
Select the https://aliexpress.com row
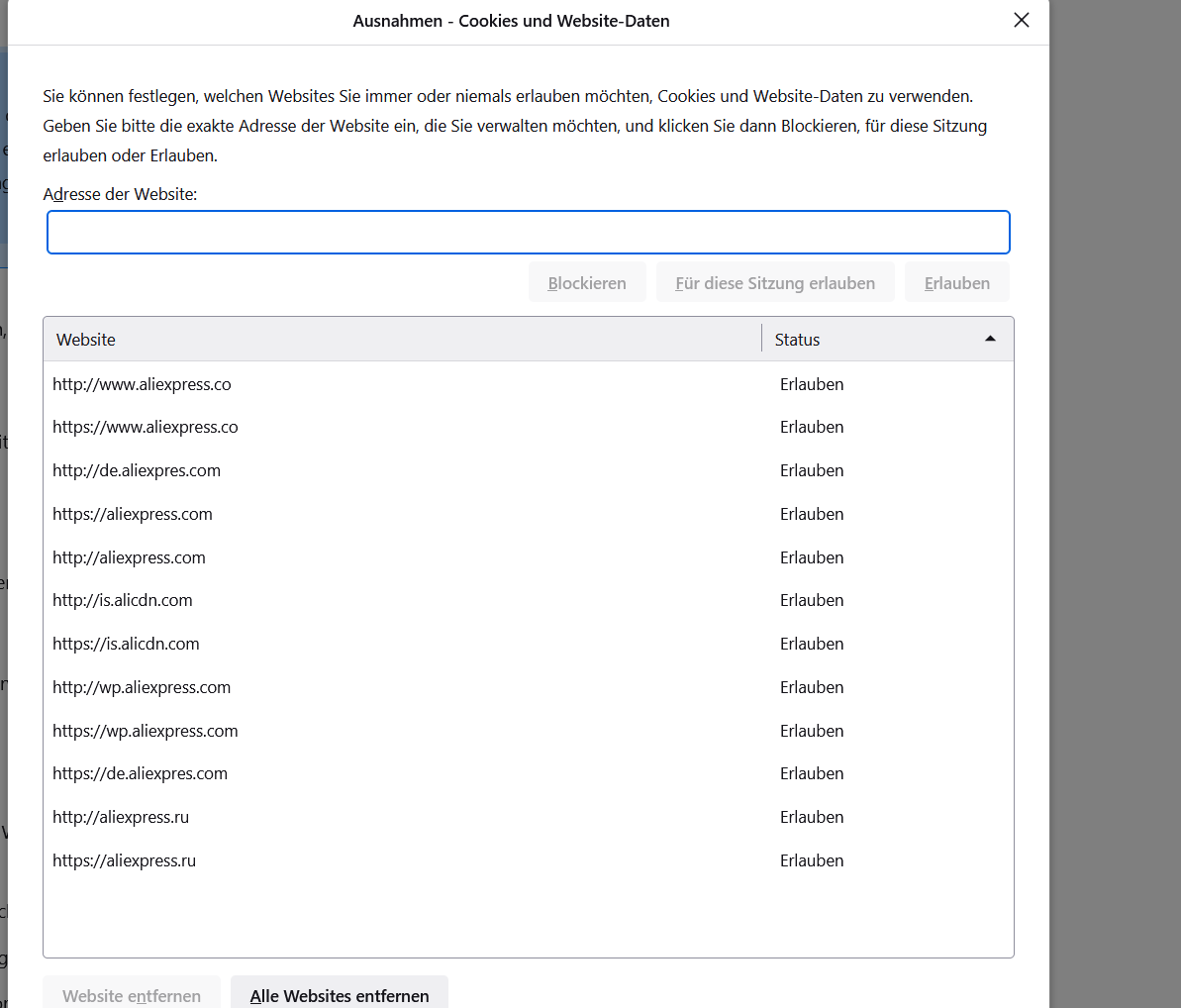pyautogui.click(x=133, y=514)
